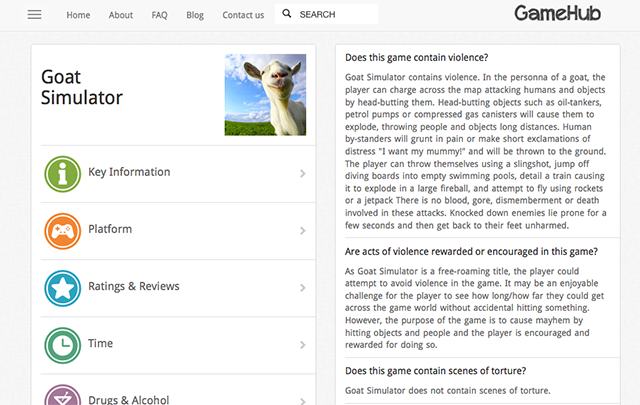Click the search magnifier icon
Image resolution: width=640 pixels, height=405 pixels.
point(287,14)
